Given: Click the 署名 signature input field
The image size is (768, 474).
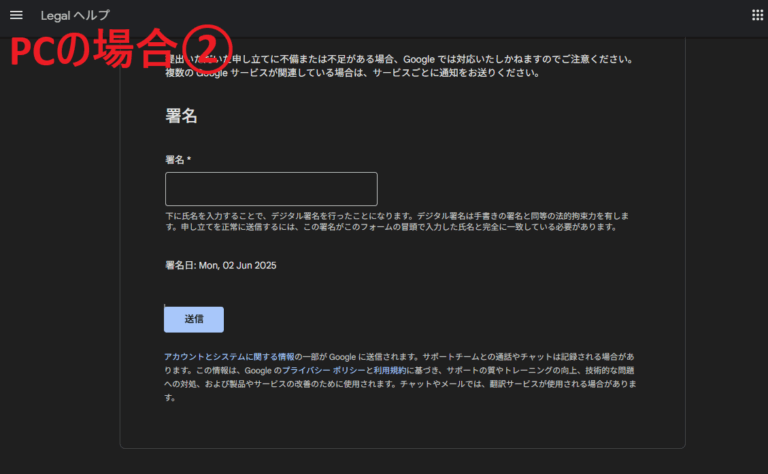Looking at the screenshot, I should (270, 189).
